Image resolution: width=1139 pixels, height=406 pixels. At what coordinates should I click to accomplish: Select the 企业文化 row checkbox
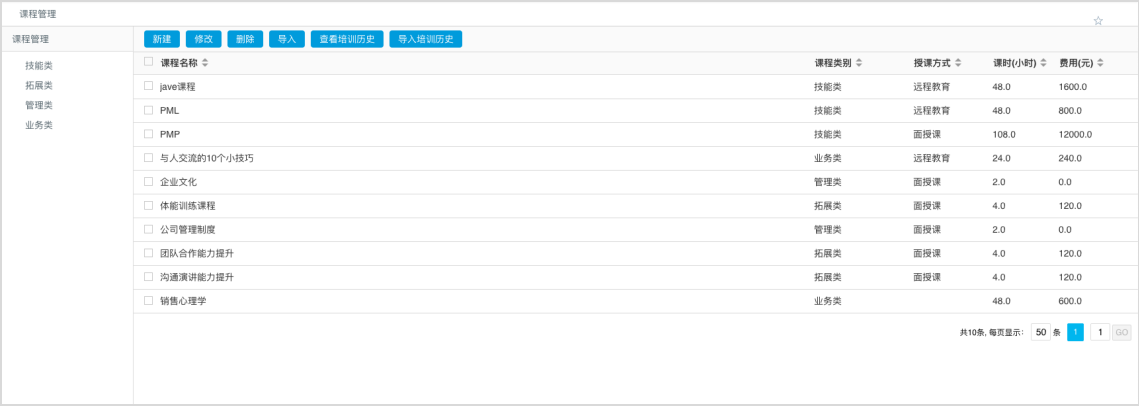(148, 181)
